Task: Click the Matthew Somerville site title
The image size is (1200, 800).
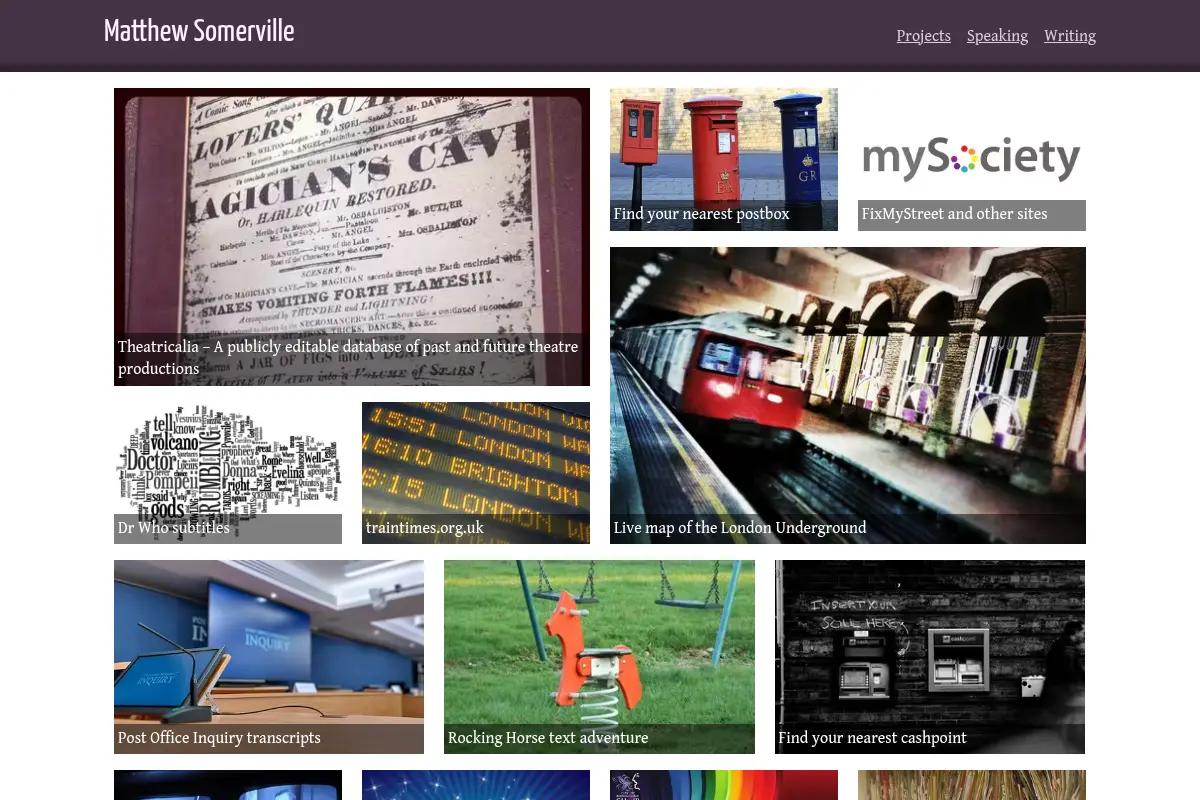Action: point(199,32)
